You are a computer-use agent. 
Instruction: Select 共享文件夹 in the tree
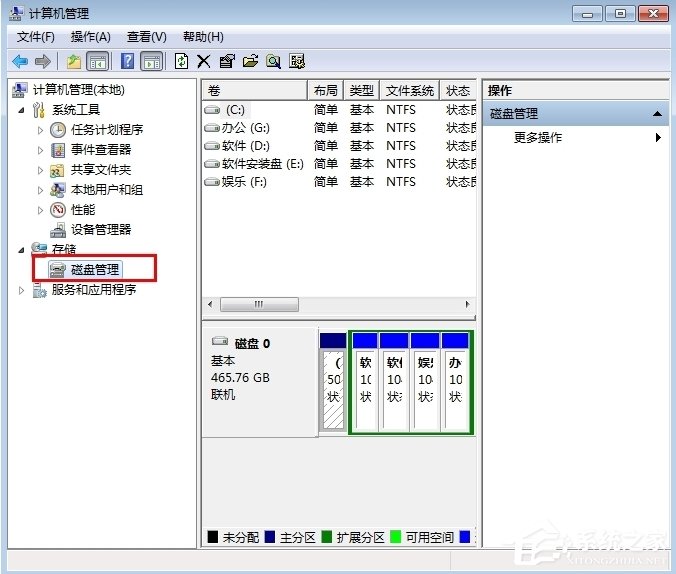point(101,170)
